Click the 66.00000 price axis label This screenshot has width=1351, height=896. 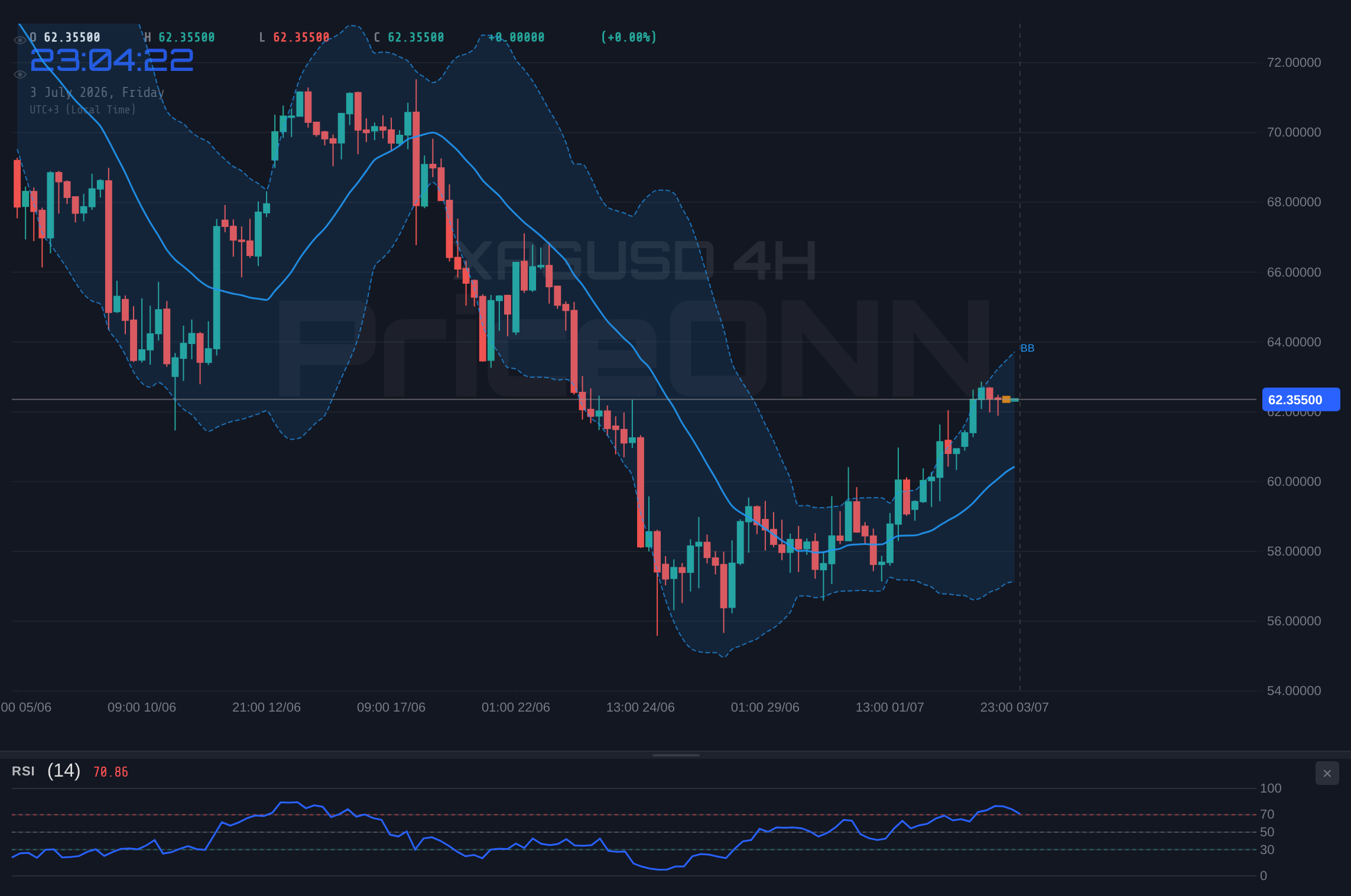click(x=1294, y=272)
